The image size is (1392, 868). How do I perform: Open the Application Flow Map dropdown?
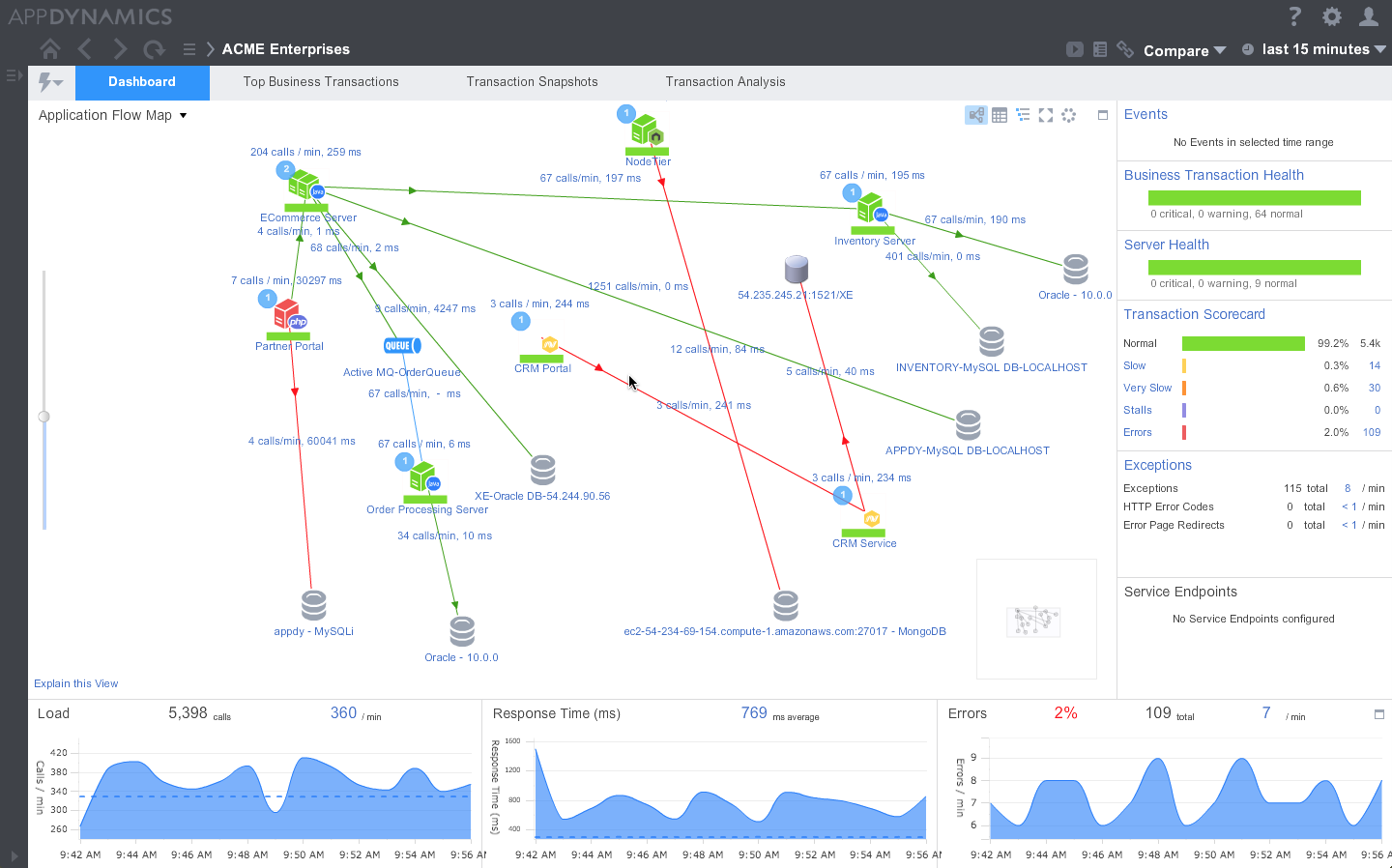point(111,114)
